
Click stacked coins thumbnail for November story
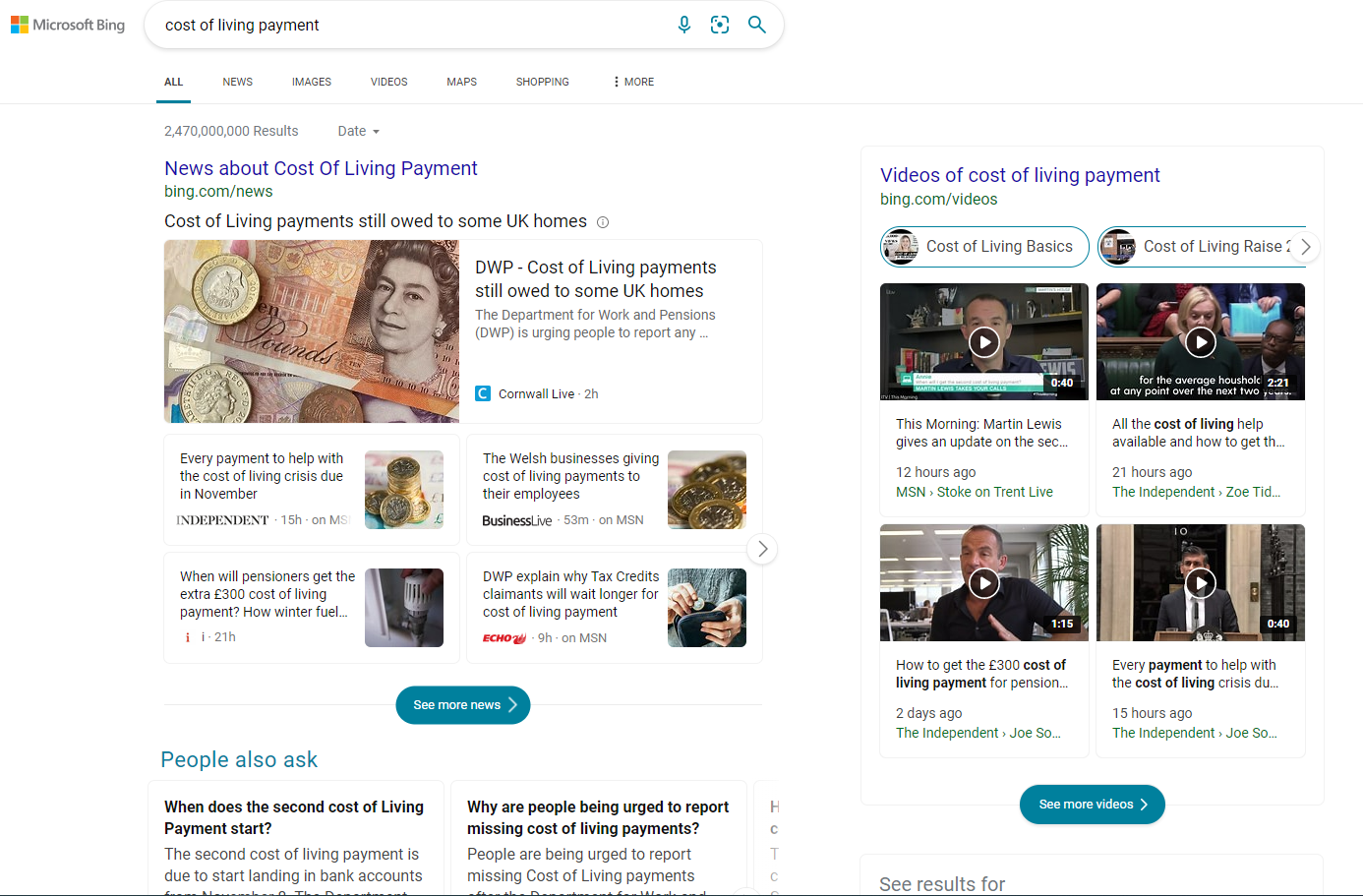404,490
